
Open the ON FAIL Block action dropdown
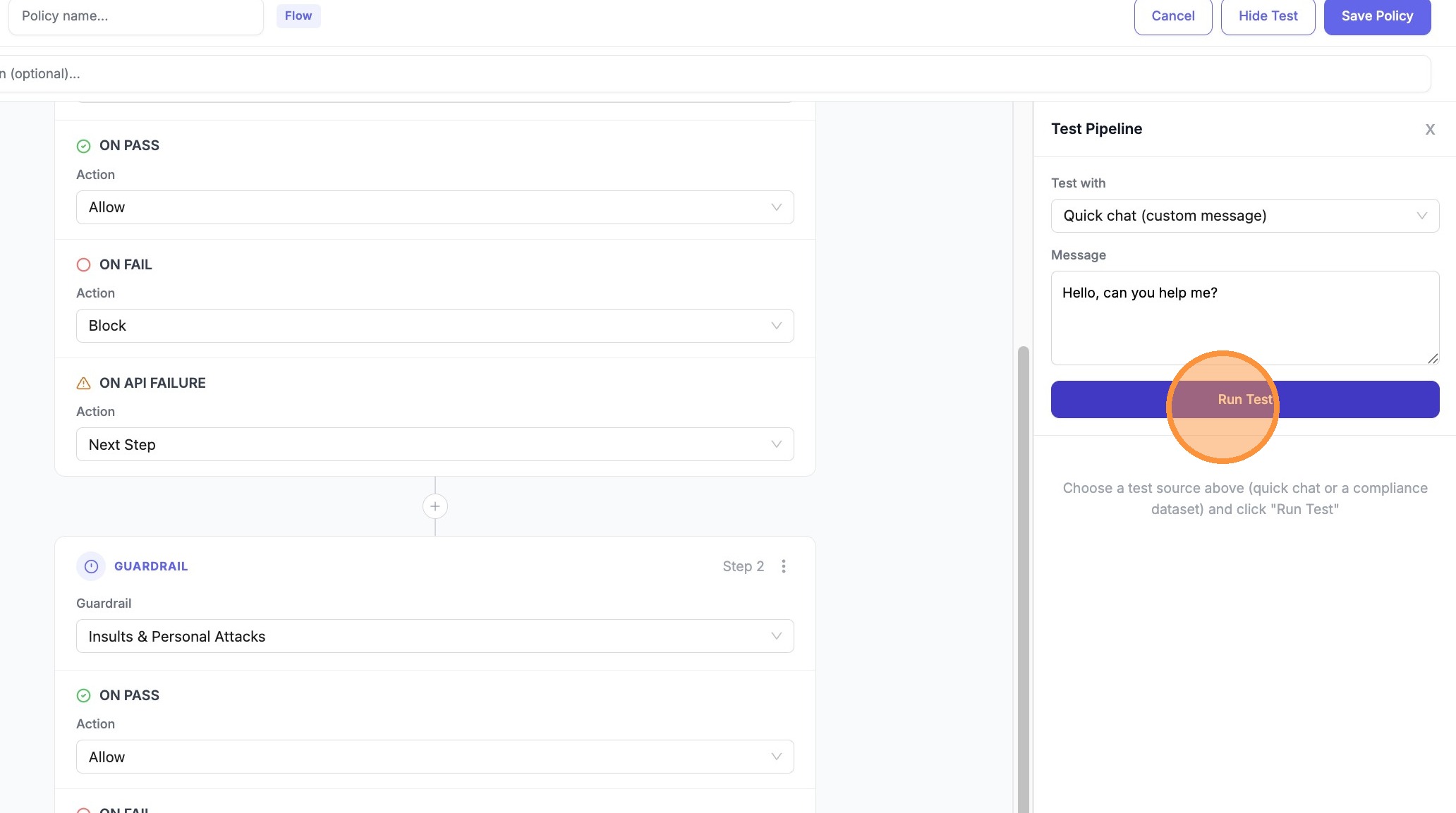pyautogui.click(x=435, y=326)
